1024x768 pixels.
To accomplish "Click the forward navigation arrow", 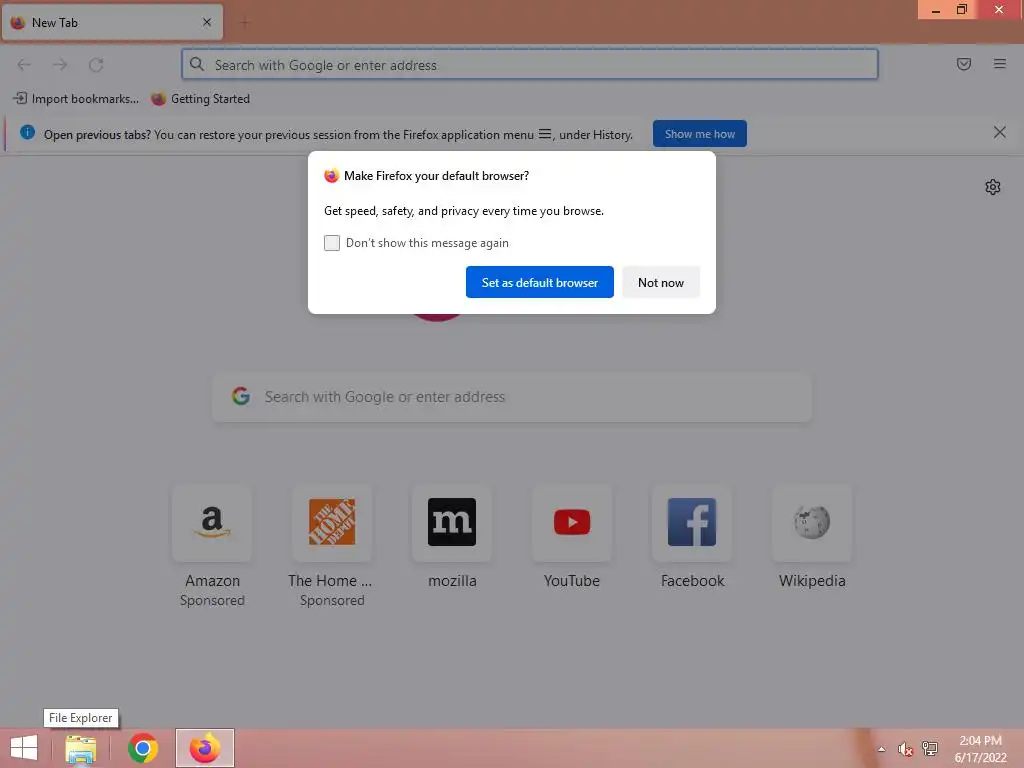I will click(60, 65).
